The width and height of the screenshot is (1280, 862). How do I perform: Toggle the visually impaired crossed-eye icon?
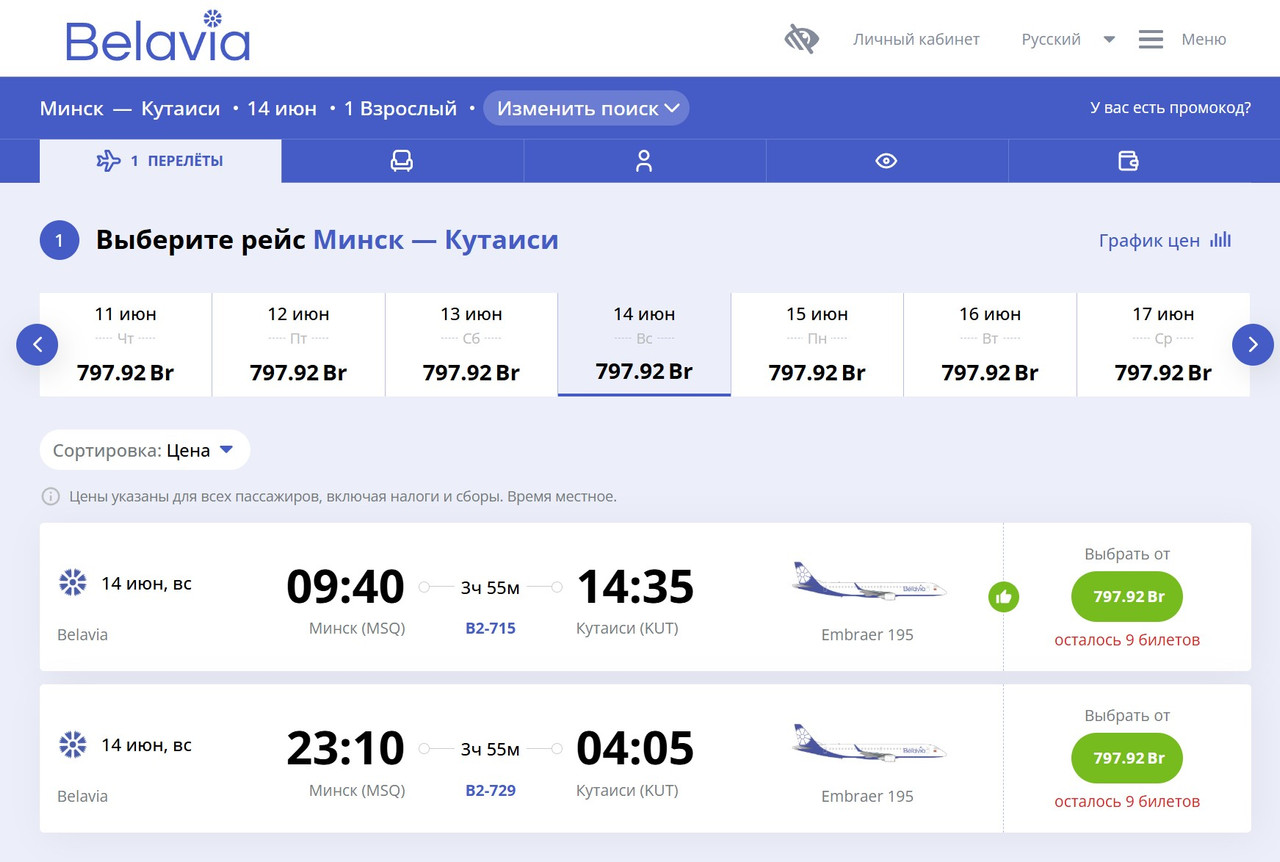tap(801, 39)
